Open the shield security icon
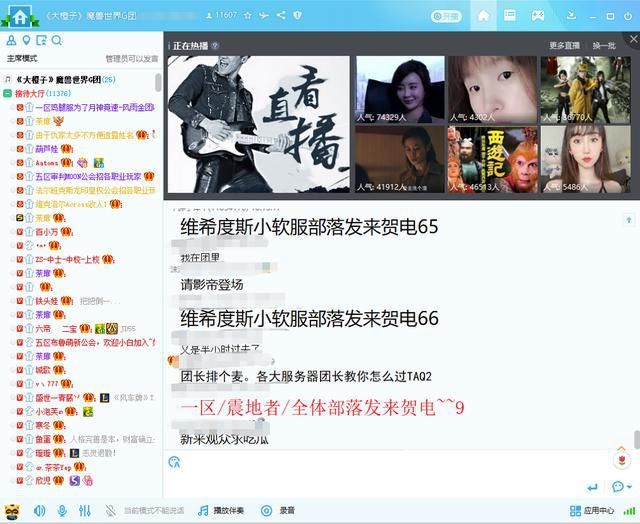Image resolution: width=640 pixels, height=524 pixels. 298,16
